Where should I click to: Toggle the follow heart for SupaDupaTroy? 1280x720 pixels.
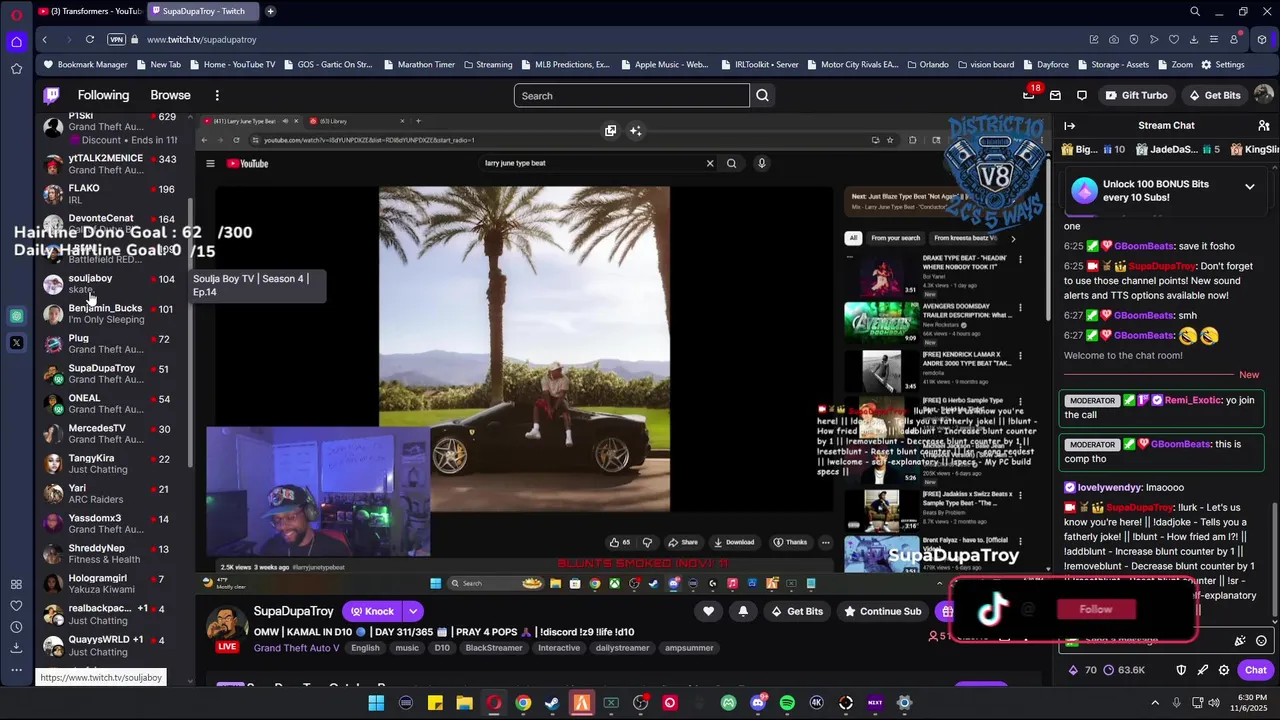coord(709,611)
